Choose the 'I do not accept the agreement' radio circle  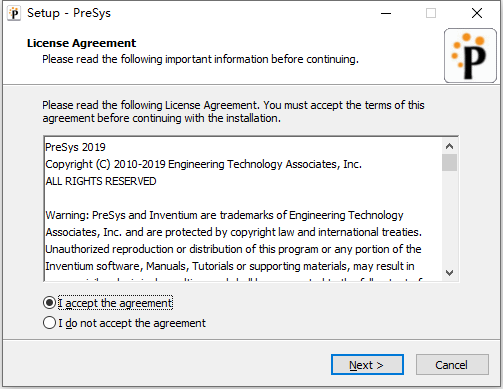click(x=49, y=323)
